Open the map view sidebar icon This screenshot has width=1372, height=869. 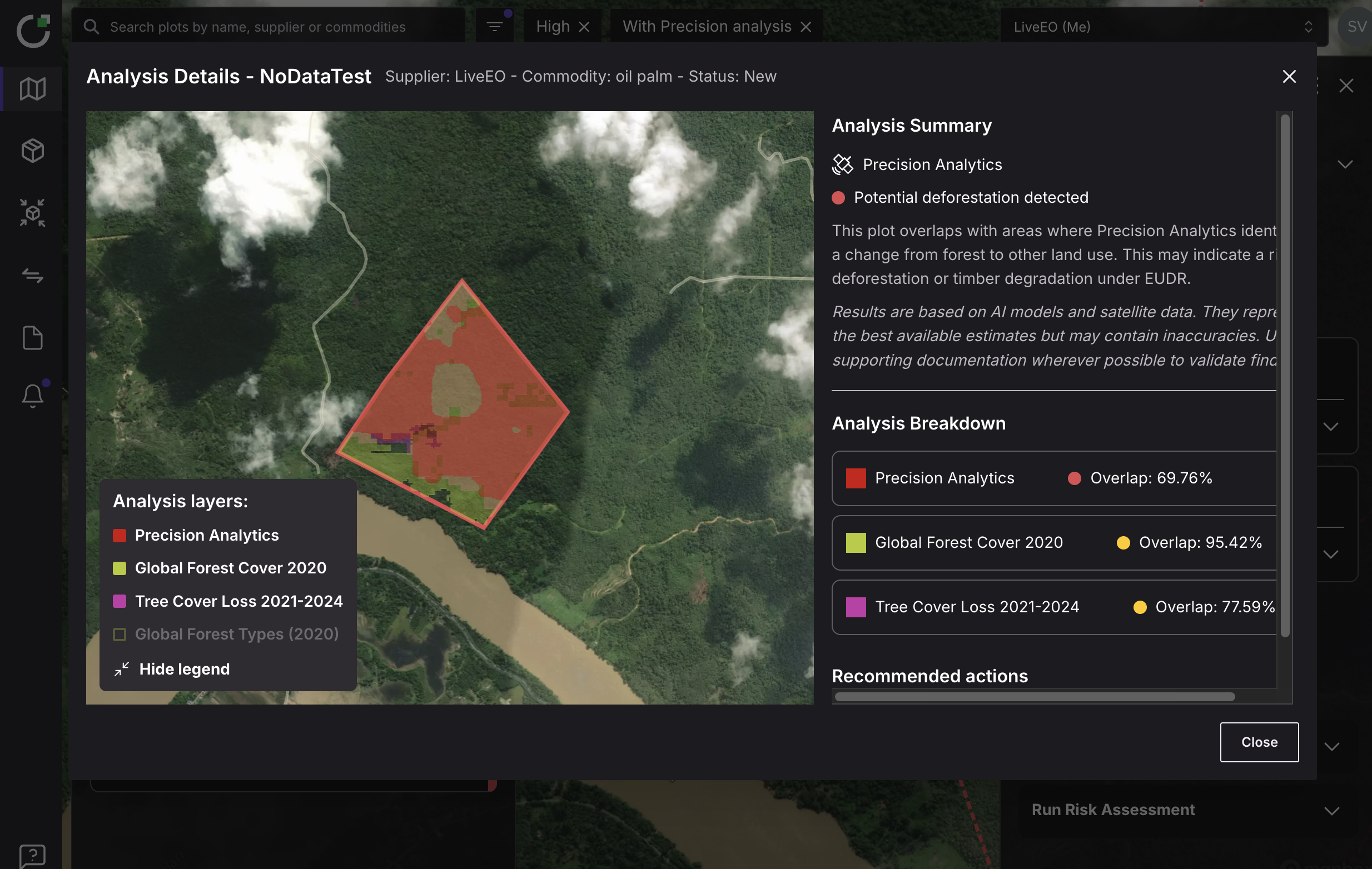(32, 89)
